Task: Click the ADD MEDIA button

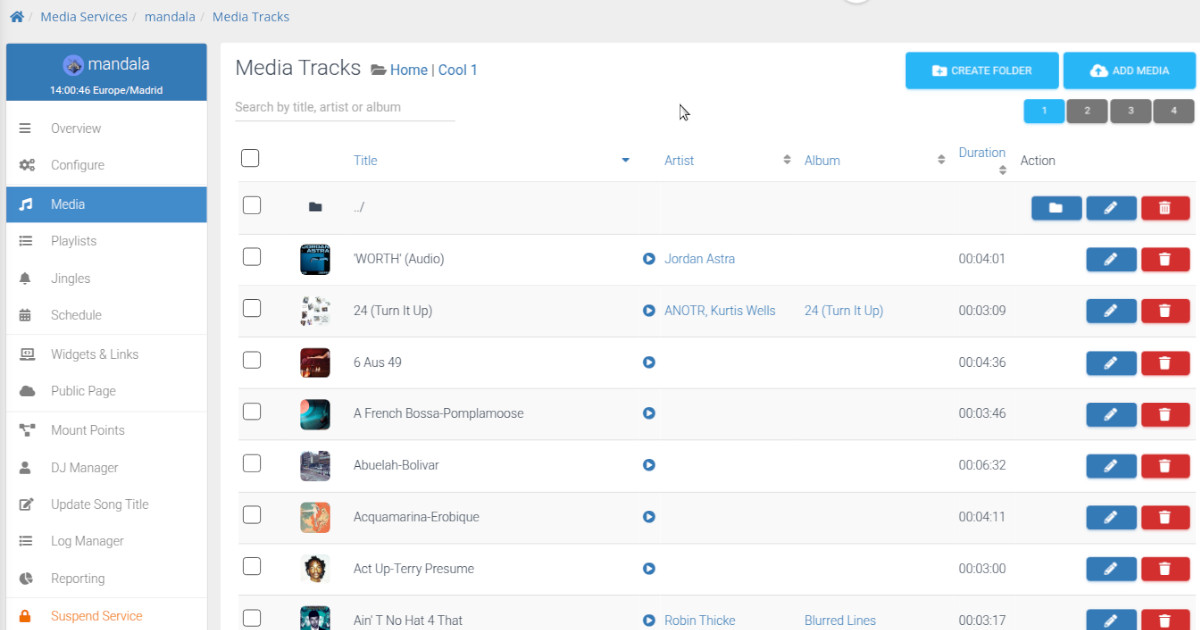Action: coord(1129,71)
